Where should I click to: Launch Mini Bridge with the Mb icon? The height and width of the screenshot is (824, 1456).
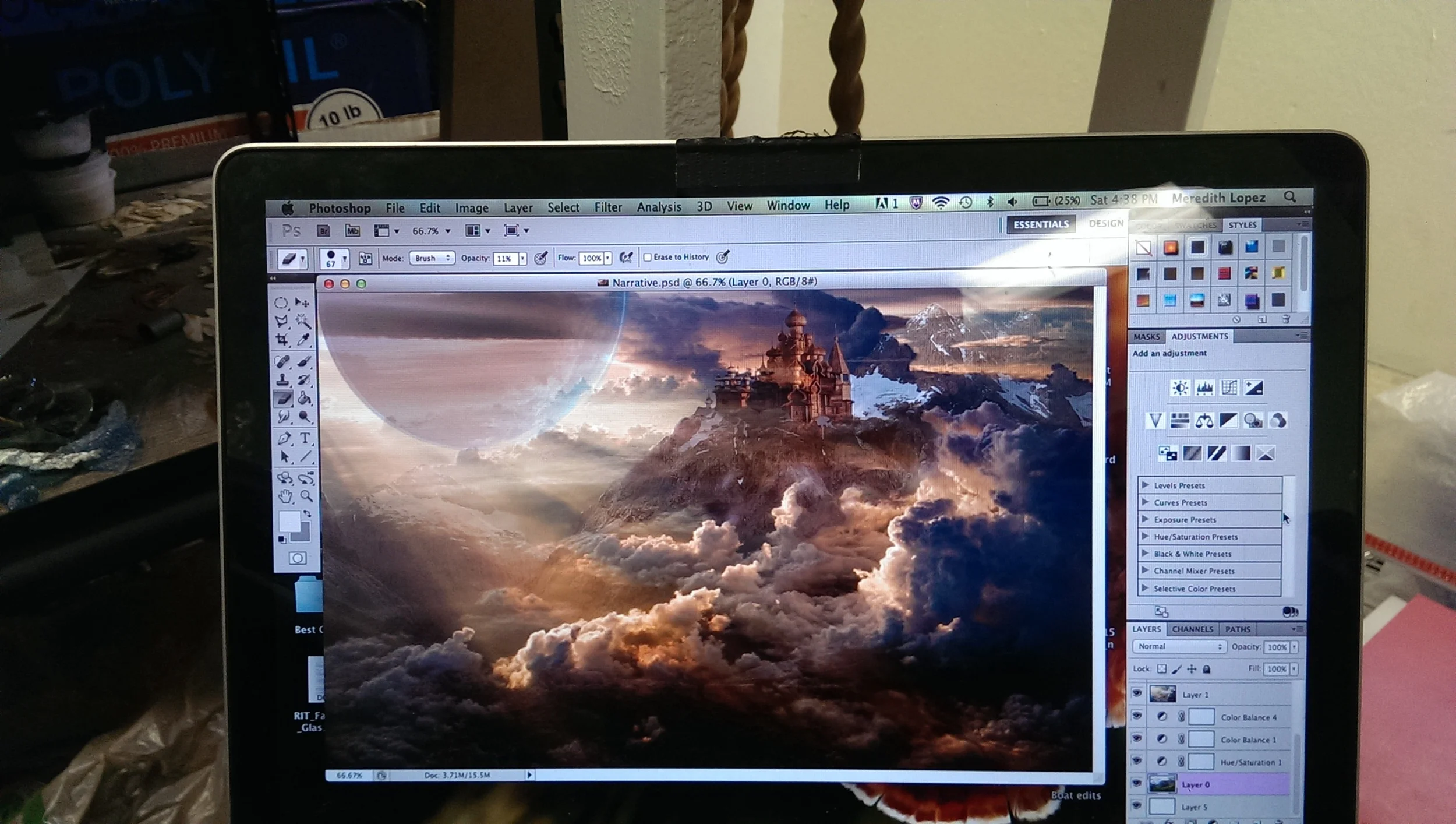point(352,231)
